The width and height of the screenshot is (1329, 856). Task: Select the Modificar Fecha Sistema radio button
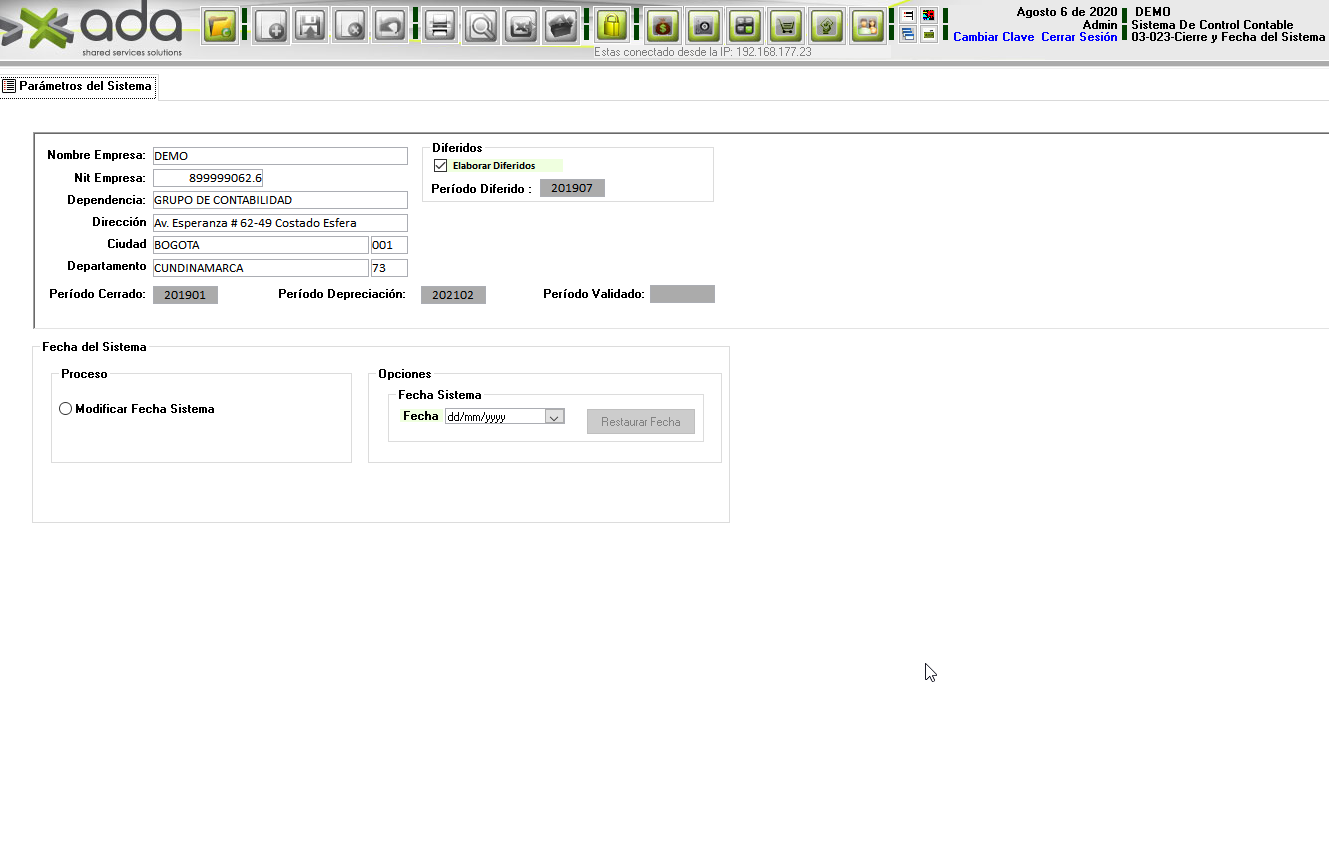[66, 409]
